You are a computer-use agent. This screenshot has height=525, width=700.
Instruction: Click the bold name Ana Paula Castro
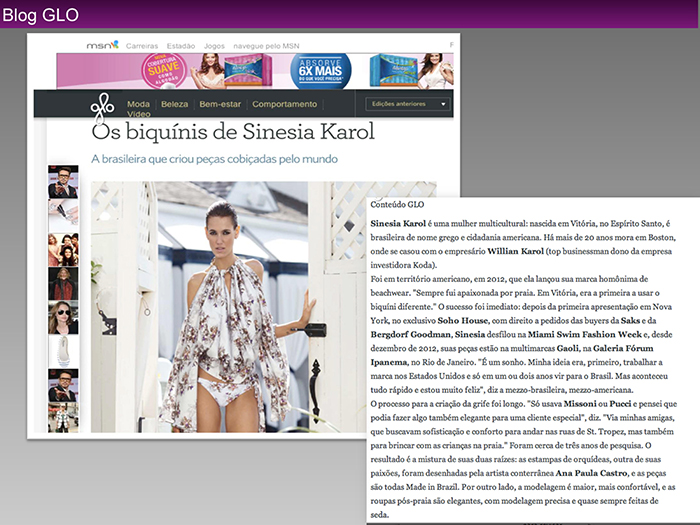coord(592,473)
